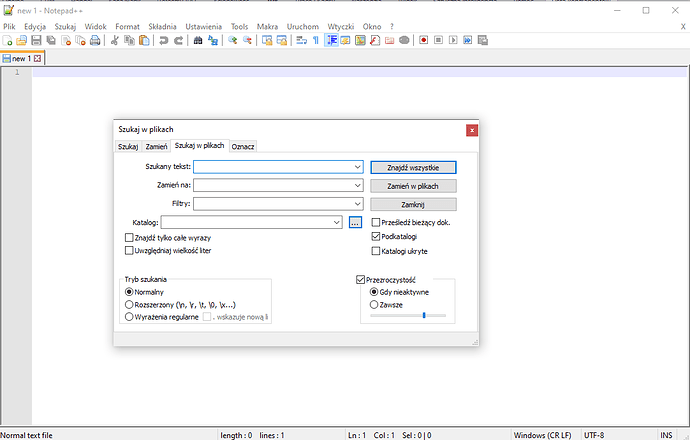Image resolution: width=690 pixels, height=440 pixels.
Task: Click the Record macro red-dot icon
Action: [424, 41]
